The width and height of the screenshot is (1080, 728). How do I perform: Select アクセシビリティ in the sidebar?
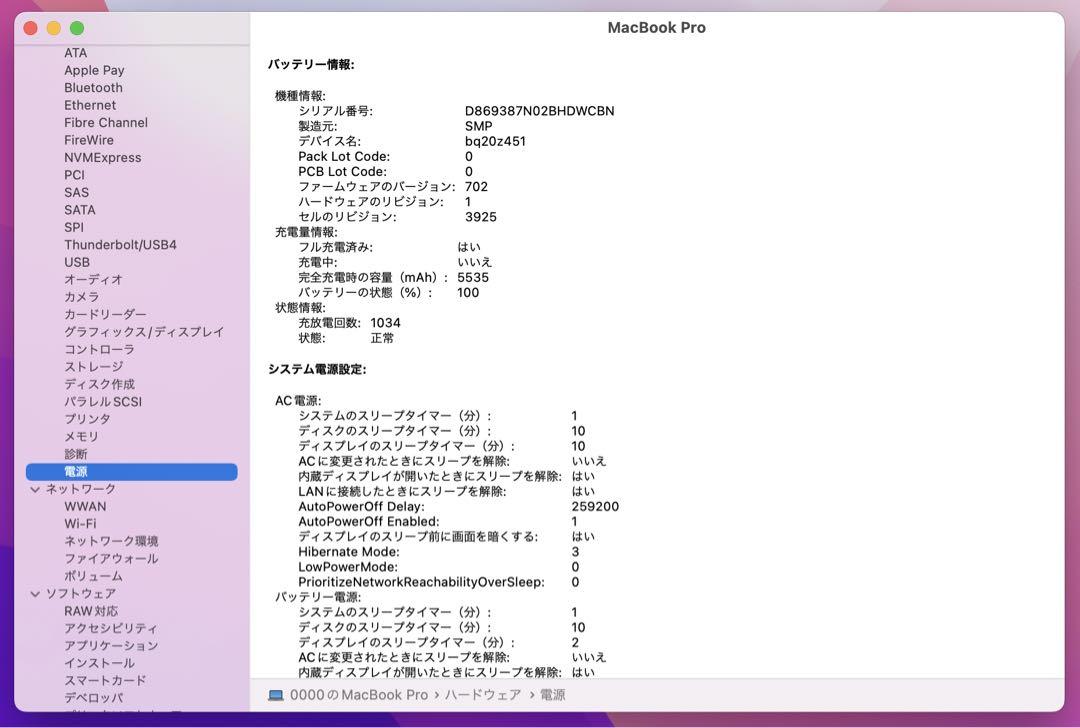111,629
